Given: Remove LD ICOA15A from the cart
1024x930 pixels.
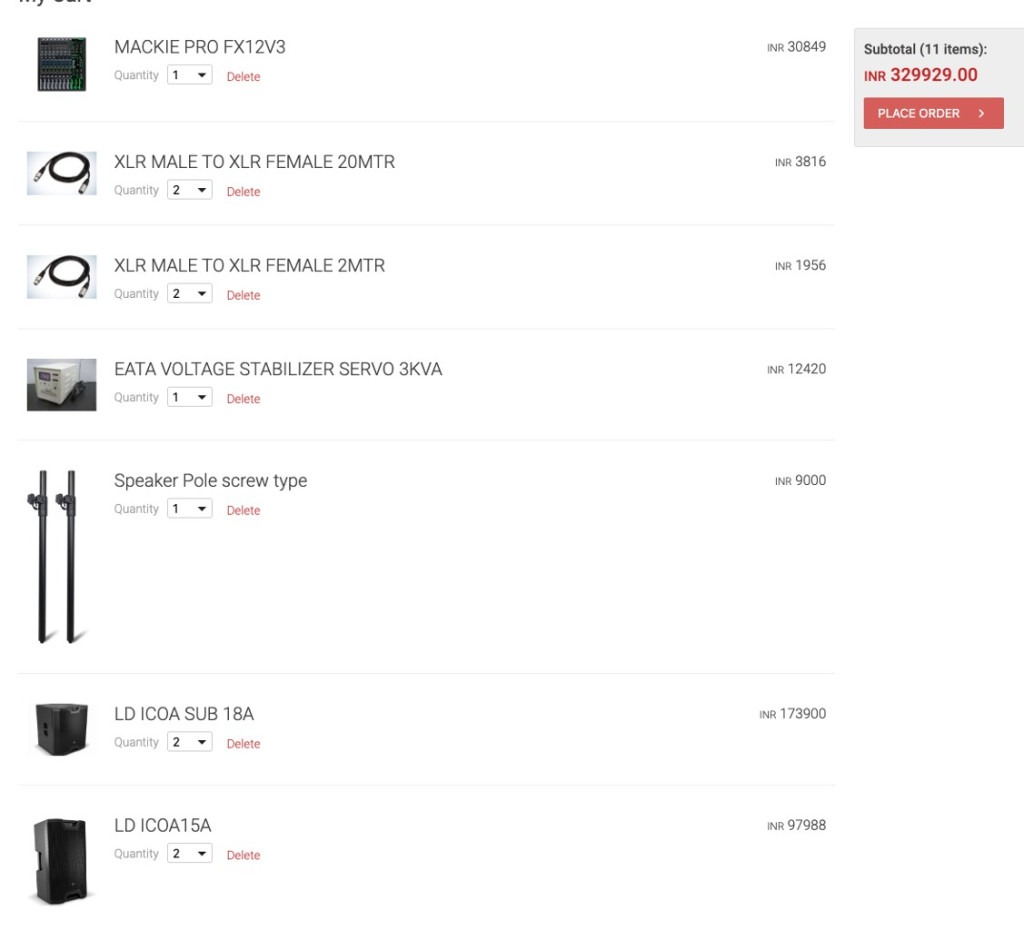Looking at the screenshot, I should [243, 856].
